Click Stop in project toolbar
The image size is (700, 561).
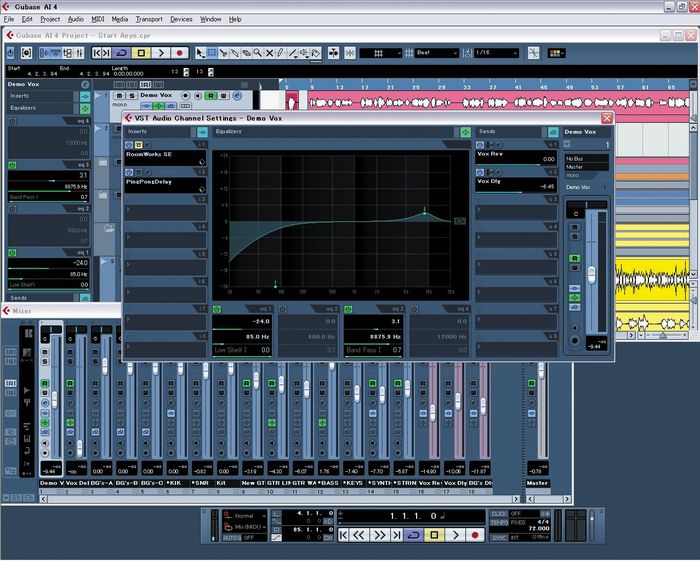click(x=141, y=53)
